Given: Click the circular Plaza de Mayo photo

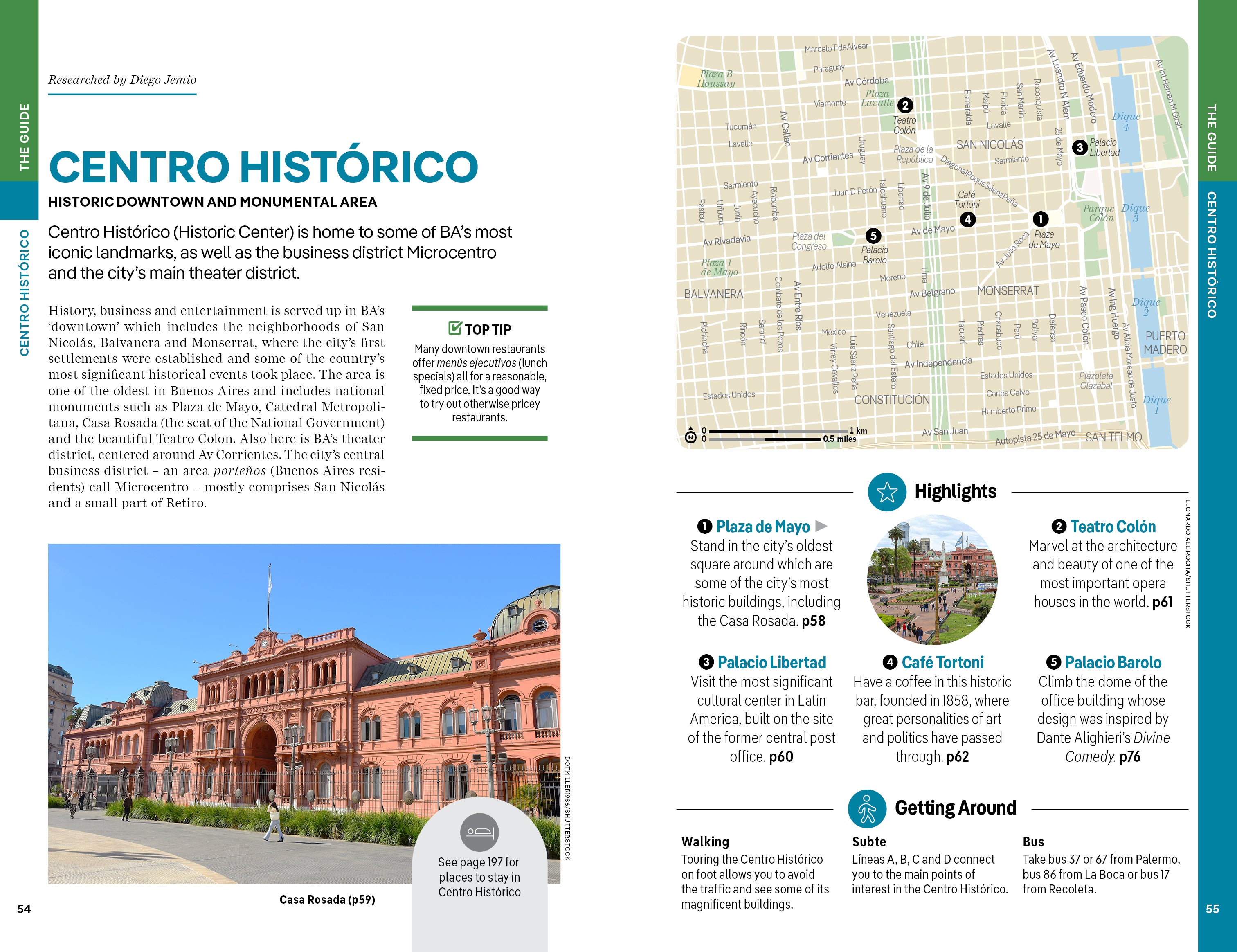Looking at the screenshot, I should 932,579.
